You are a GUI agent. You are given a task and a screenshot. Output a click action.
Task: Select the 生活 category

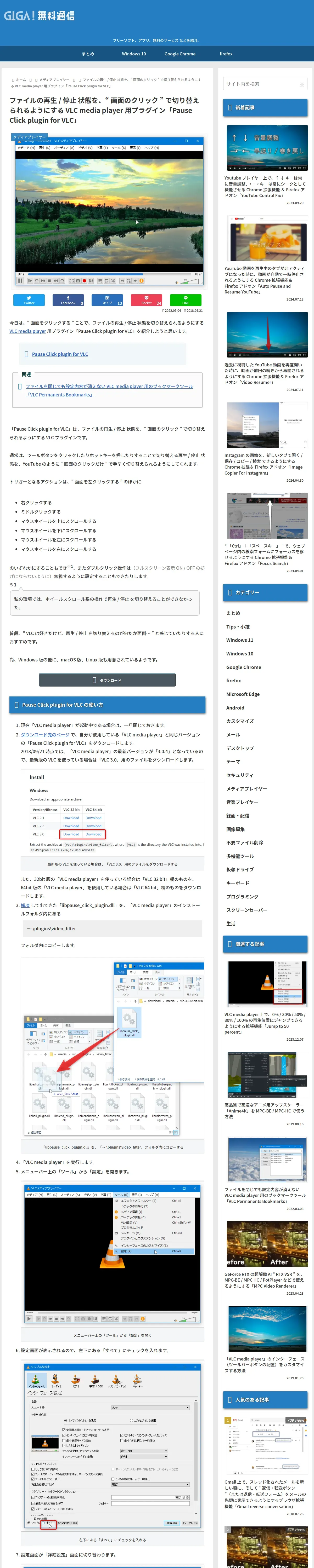click(x=231, y=923)
